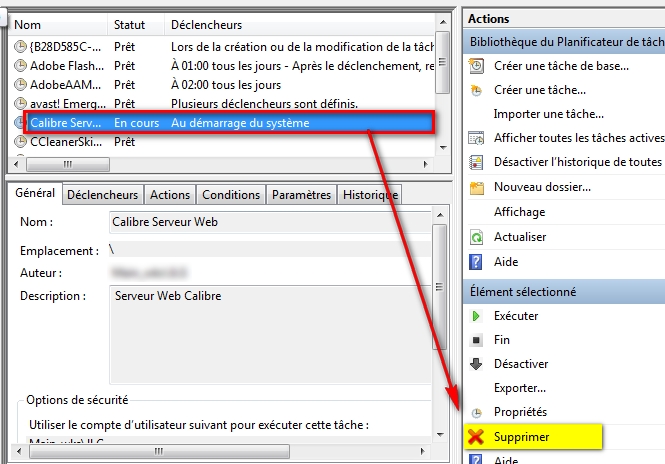Choose Exporter… for selected task
This screenshot has height=464, width=665.
point(520,388)
